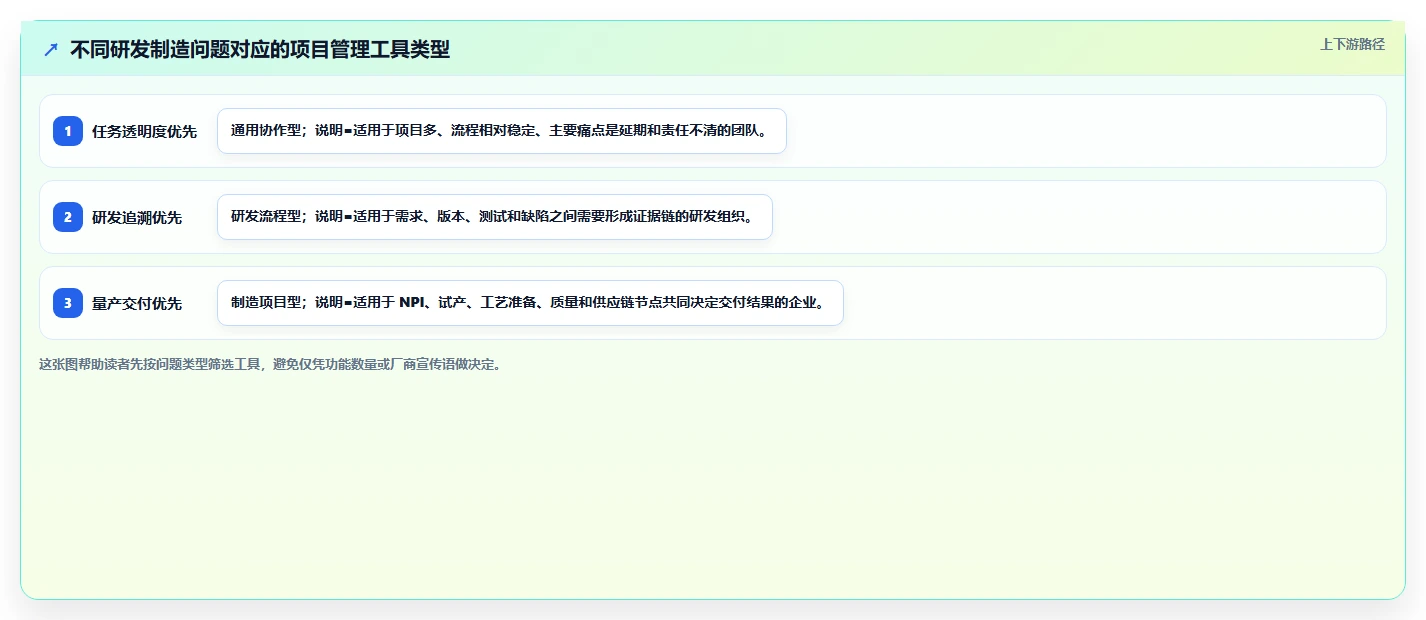Select the 任务透明度优先 label

click(144, 132)
